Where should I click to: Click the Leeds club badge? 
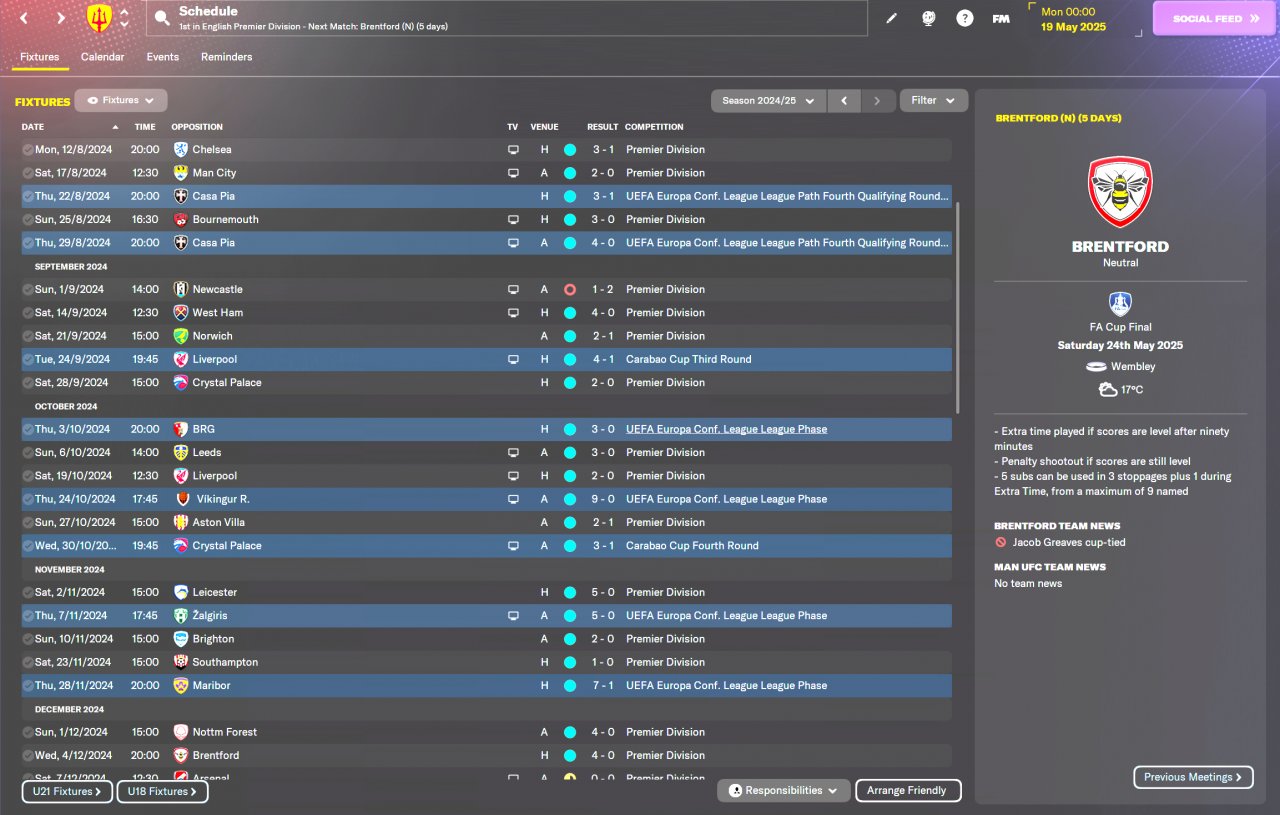[181, 452]
